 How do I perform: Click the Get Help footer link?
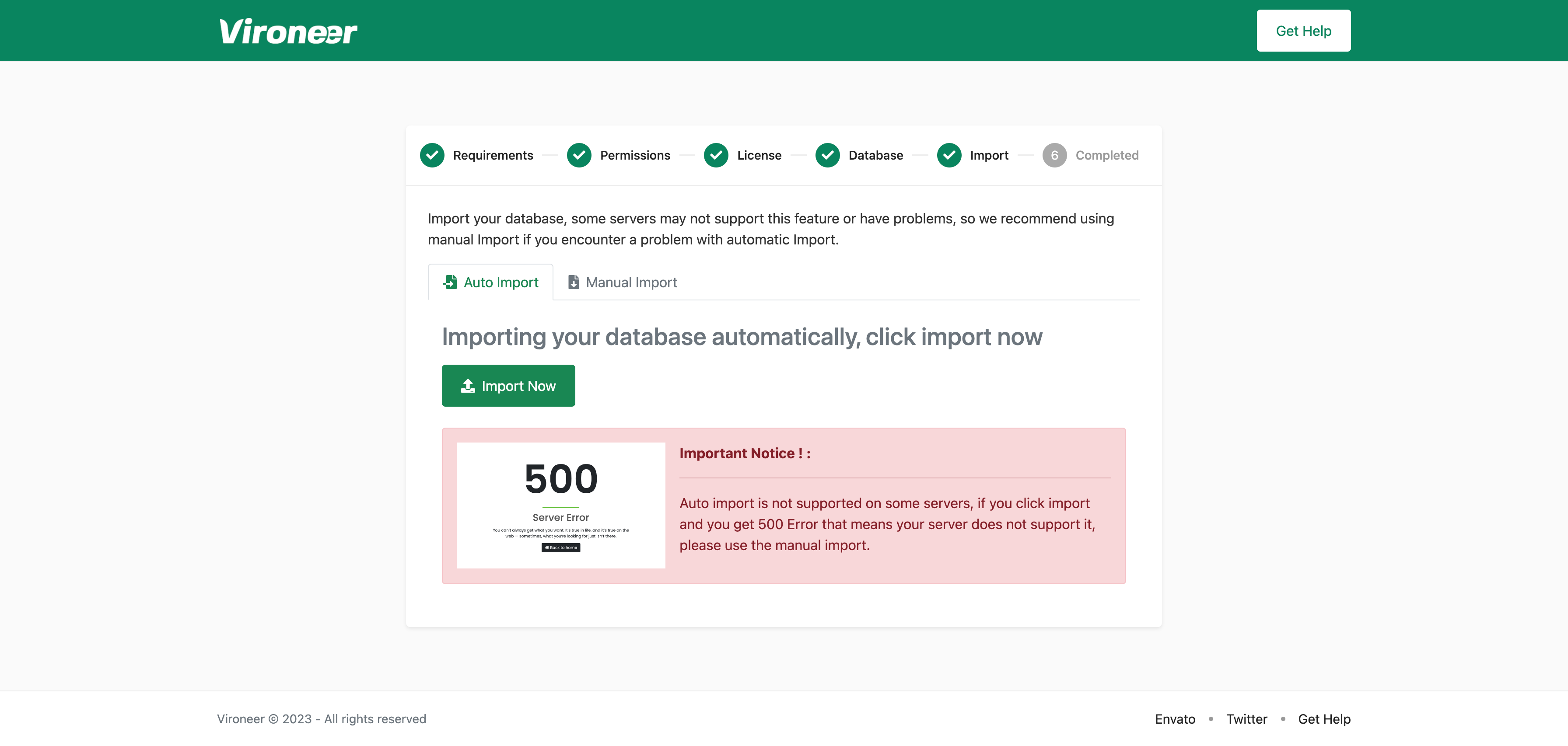1324,718
